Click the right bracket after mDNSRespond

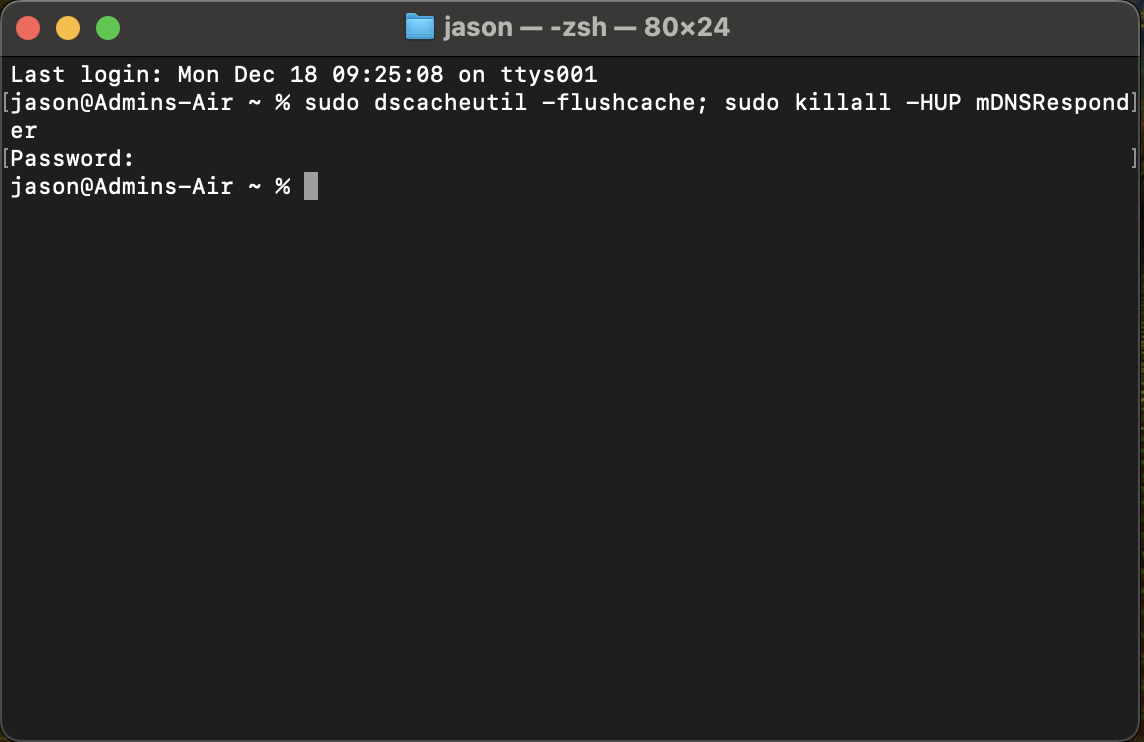1134,102
